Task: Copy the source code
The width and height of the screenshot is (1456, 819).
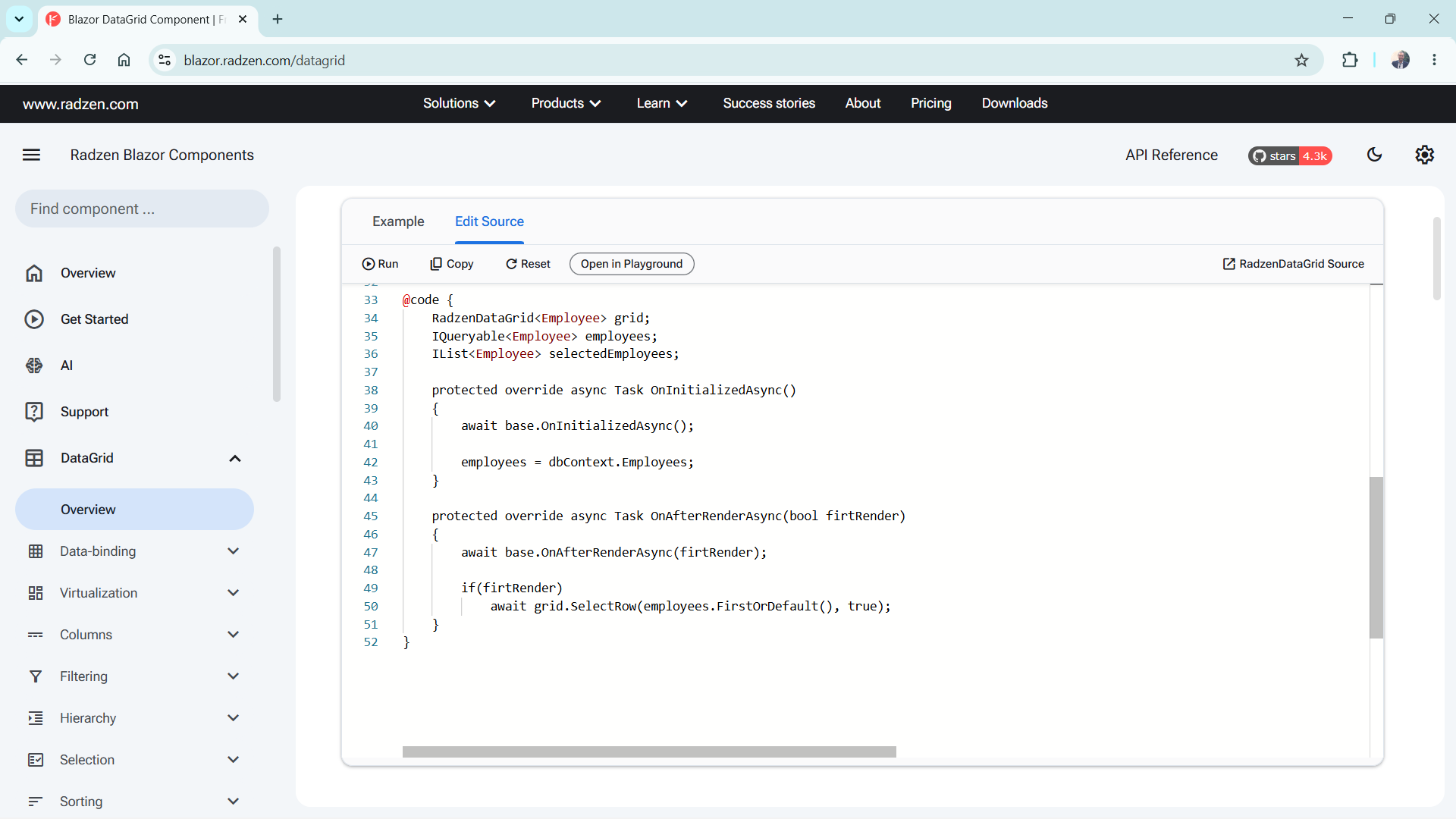Action: click(452, 264)
